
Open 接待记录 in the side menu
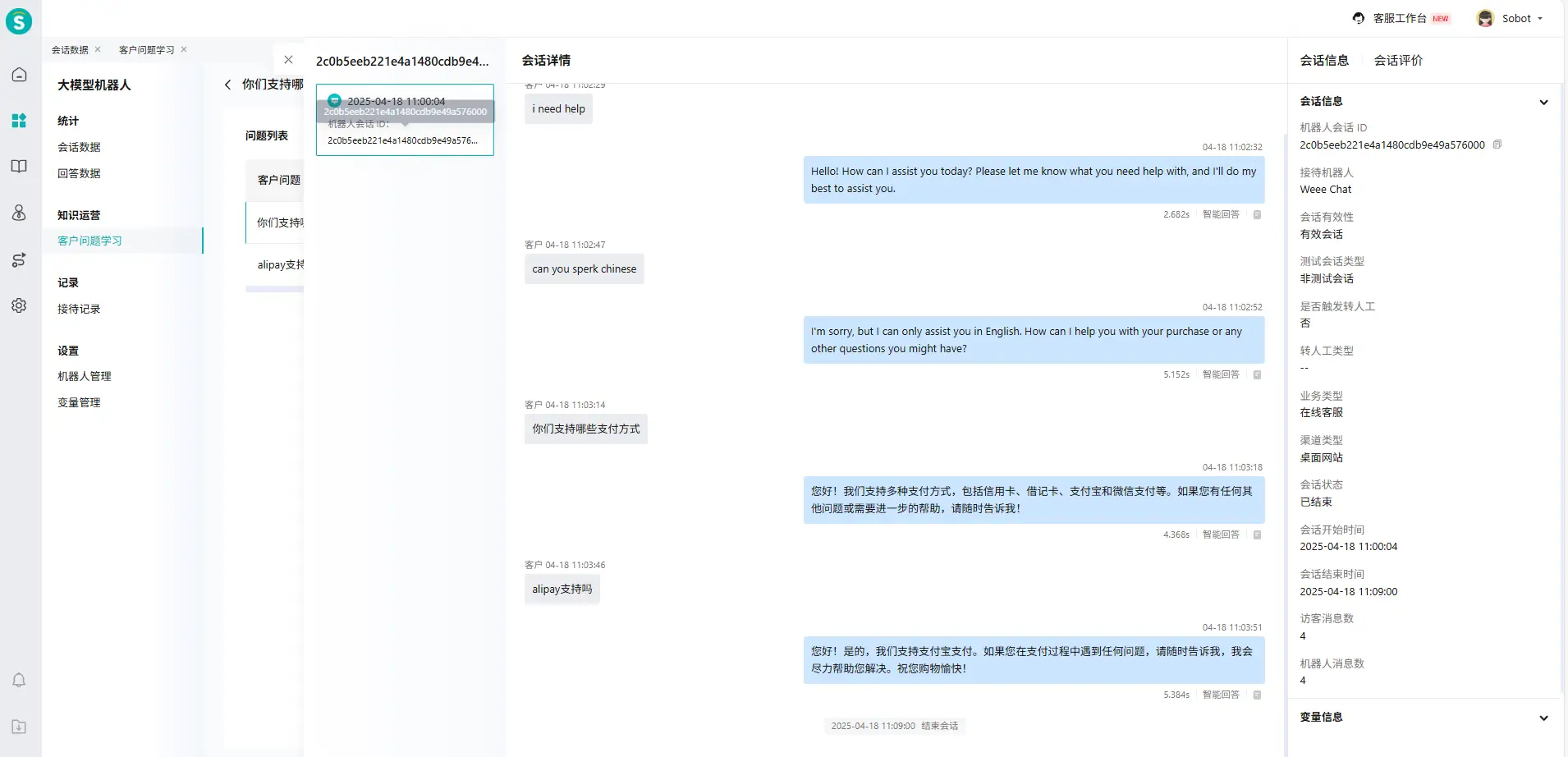tap(79, 309)
